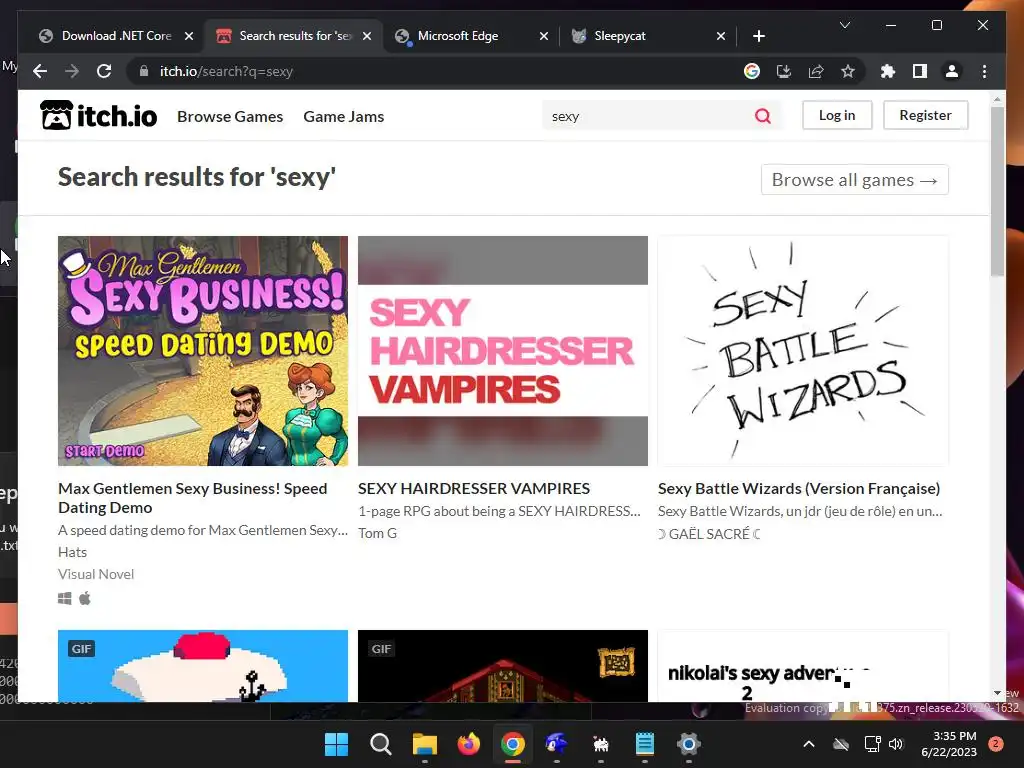Open the dark GIF thumbnail showing a red house
This screenshot has height=768, width=1024.
point(503,666)
